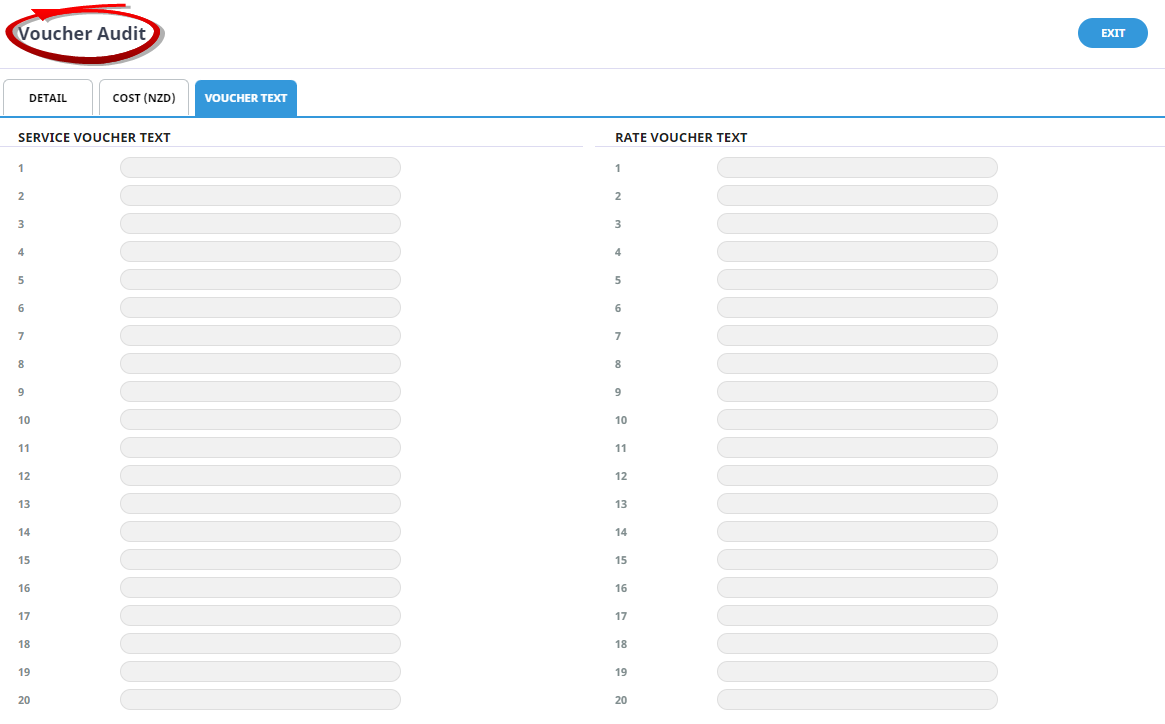Focus Rate Voucher Text line 16 field

[x=857, y=588]
